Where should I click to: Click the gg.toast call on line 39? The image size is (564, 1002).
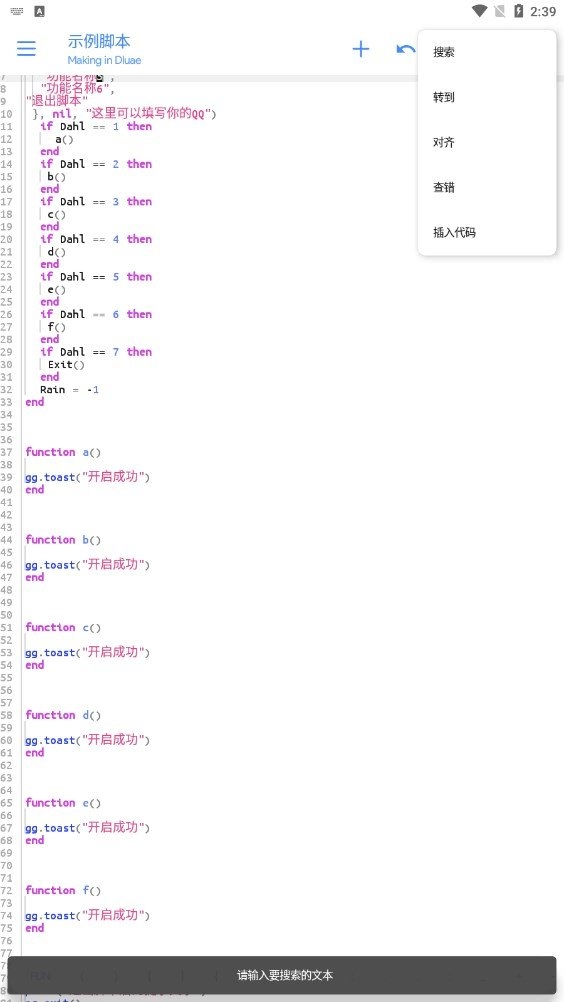tap(88, 477)
